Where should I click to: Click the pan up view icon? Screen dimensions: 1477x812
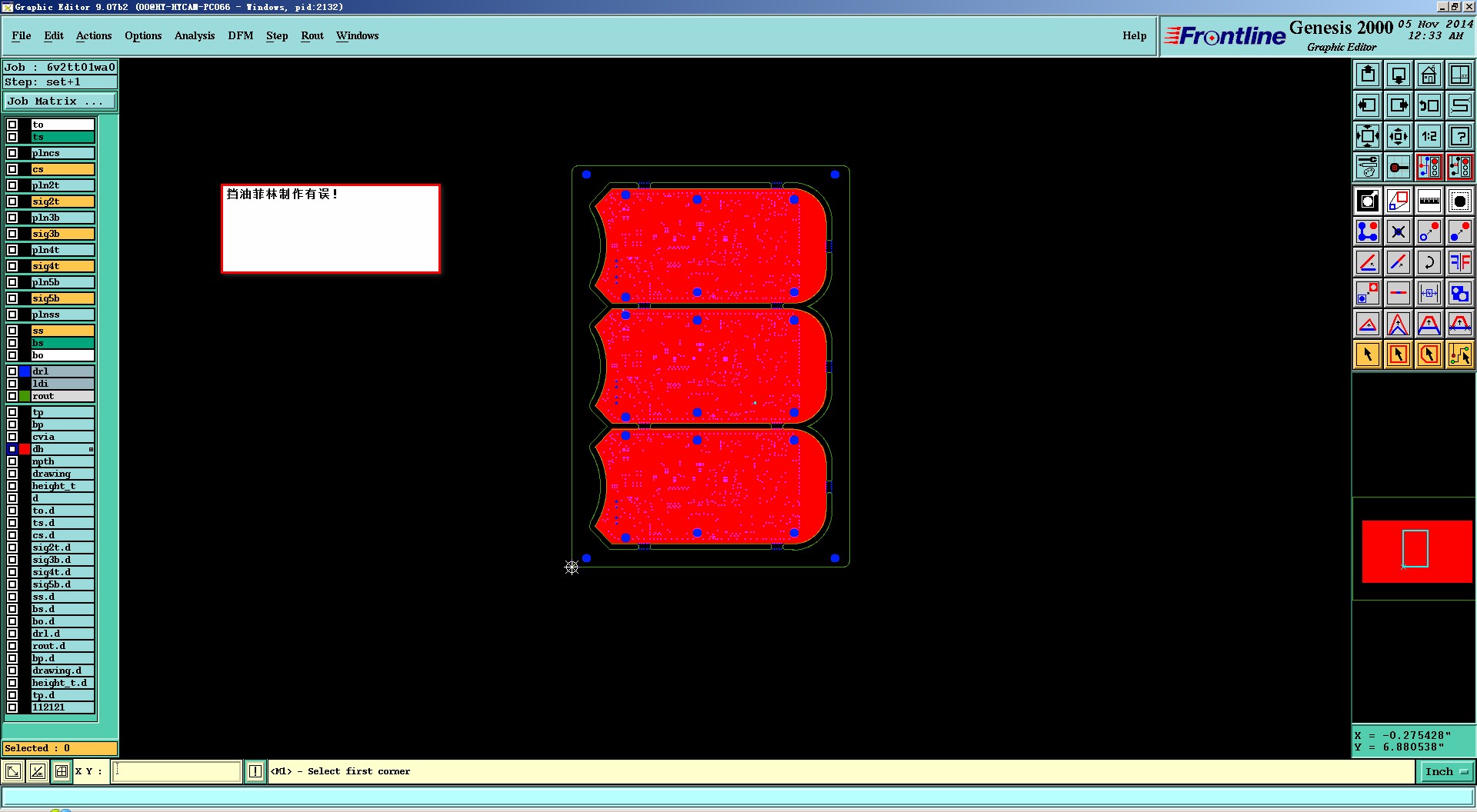point(1368,75)
